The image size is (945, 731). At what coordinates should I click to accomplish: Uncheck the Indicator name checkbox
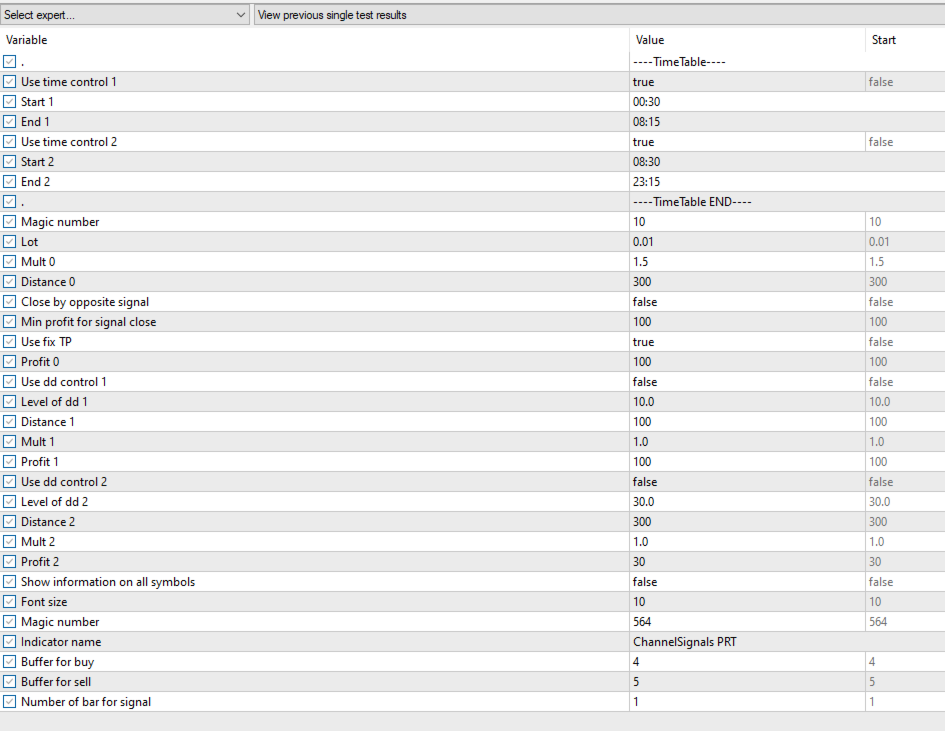(x=10, y=642)
